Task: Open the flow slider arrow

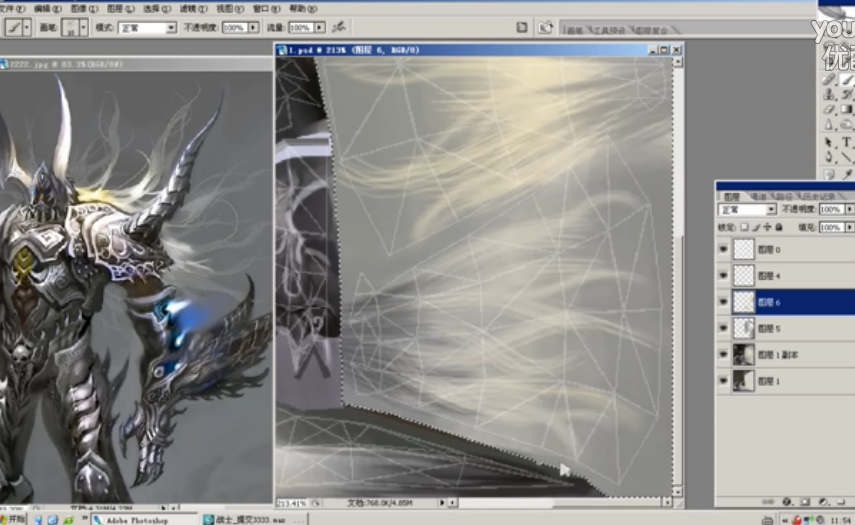Action: (x=320, y=27)
